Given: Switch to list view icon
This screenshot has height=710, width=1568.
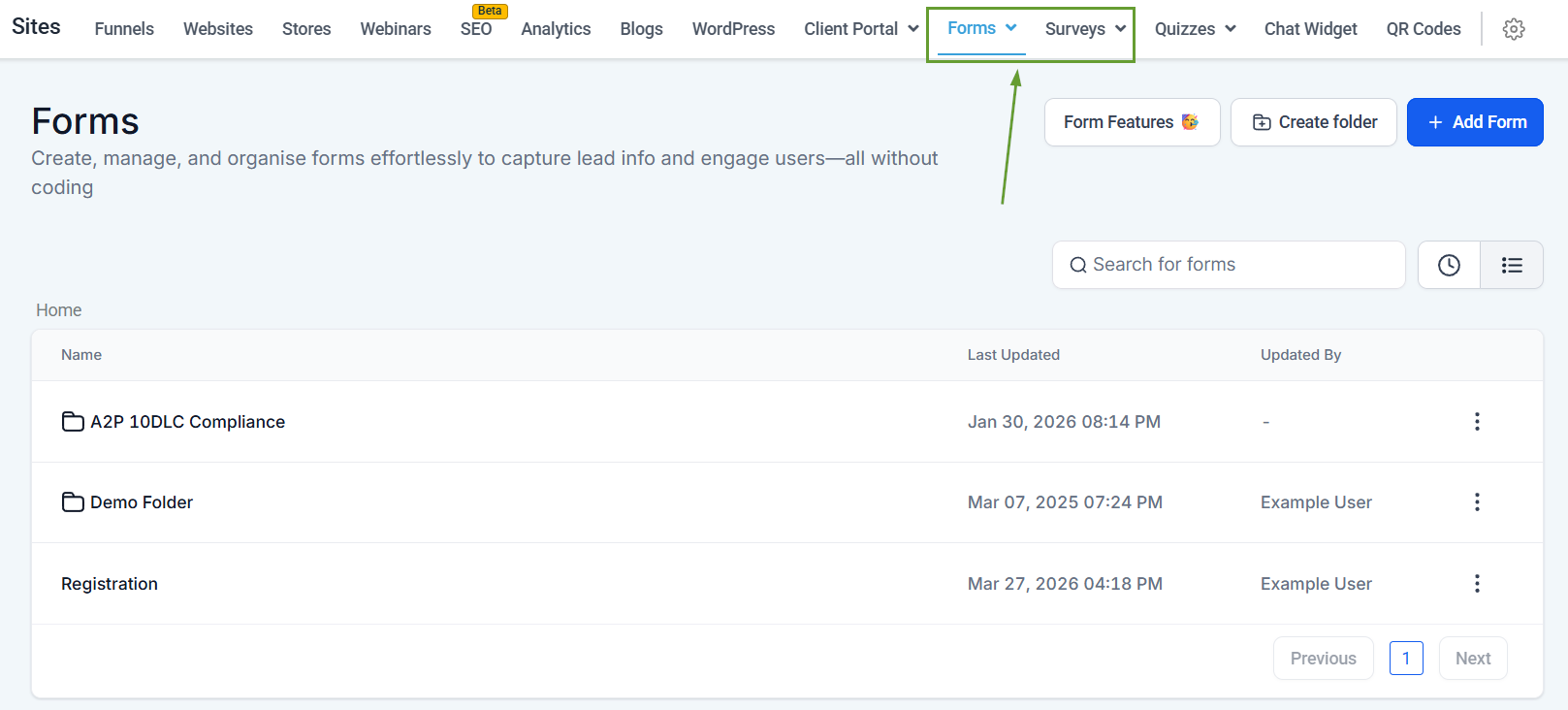Looking at the screenshot, I should (x=1511, y=265).
